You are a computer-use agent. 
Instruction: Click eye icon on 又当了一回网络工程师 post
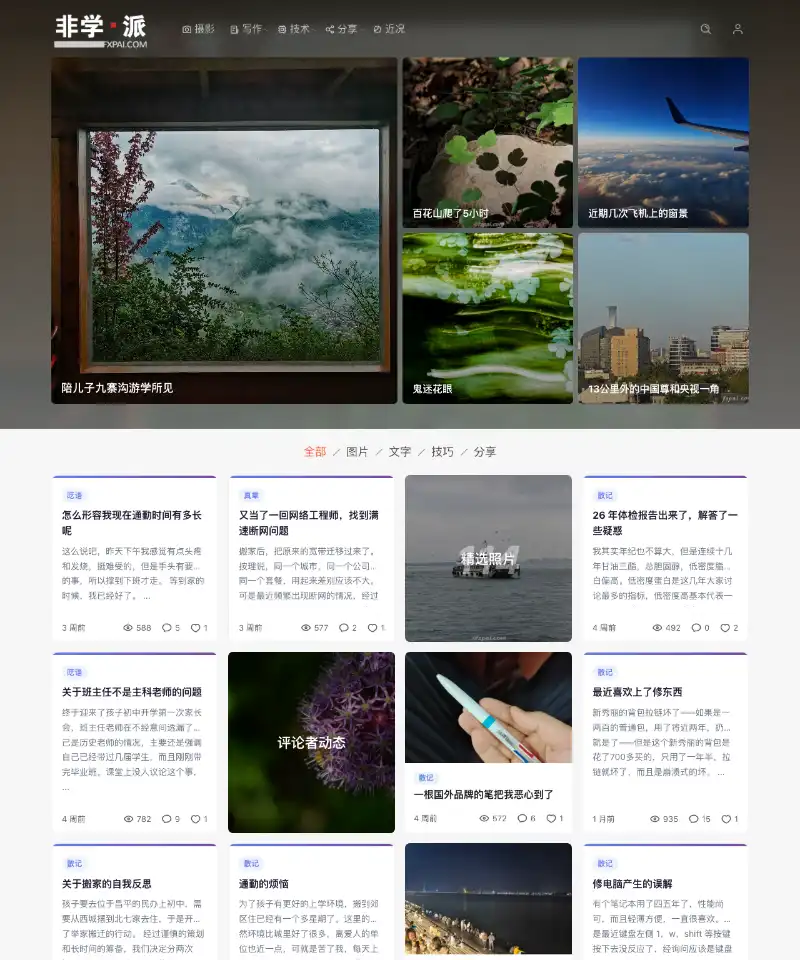(306, 628)
